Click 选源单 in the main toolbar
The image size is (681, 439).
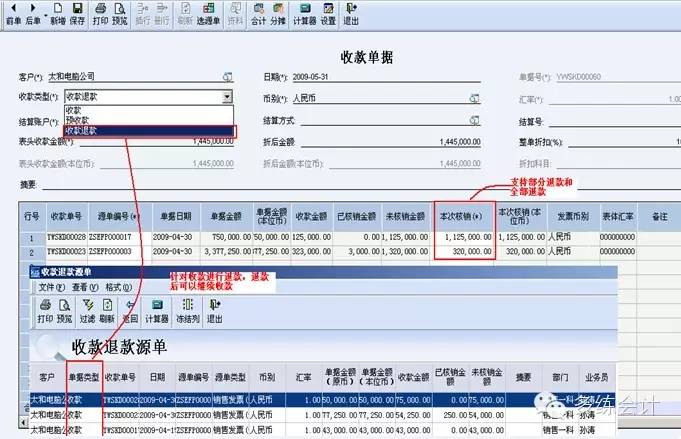pos(208,14)
